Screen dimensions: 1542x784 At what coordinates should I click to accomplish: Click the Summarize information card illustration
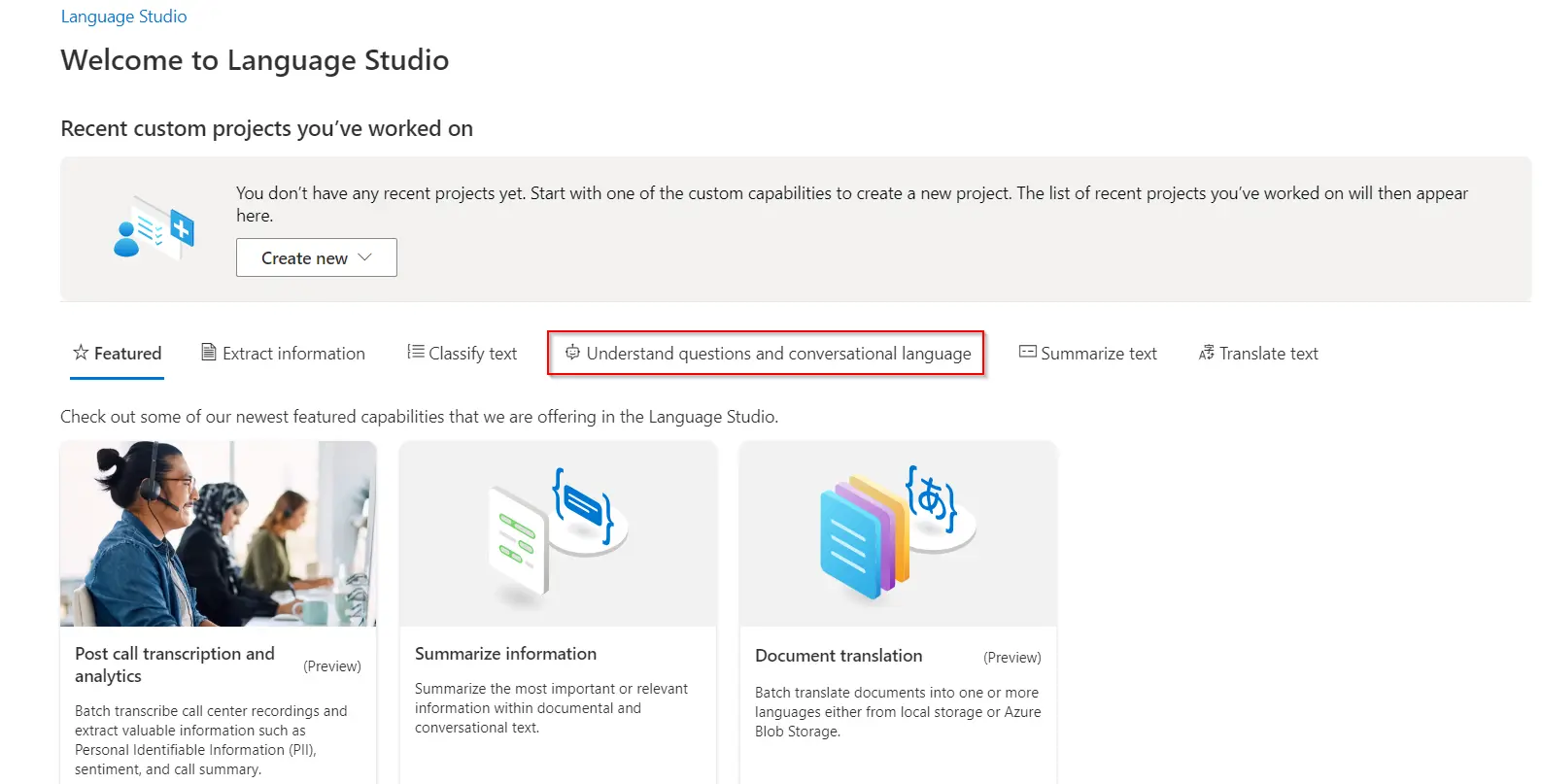(x=558, y=533)
